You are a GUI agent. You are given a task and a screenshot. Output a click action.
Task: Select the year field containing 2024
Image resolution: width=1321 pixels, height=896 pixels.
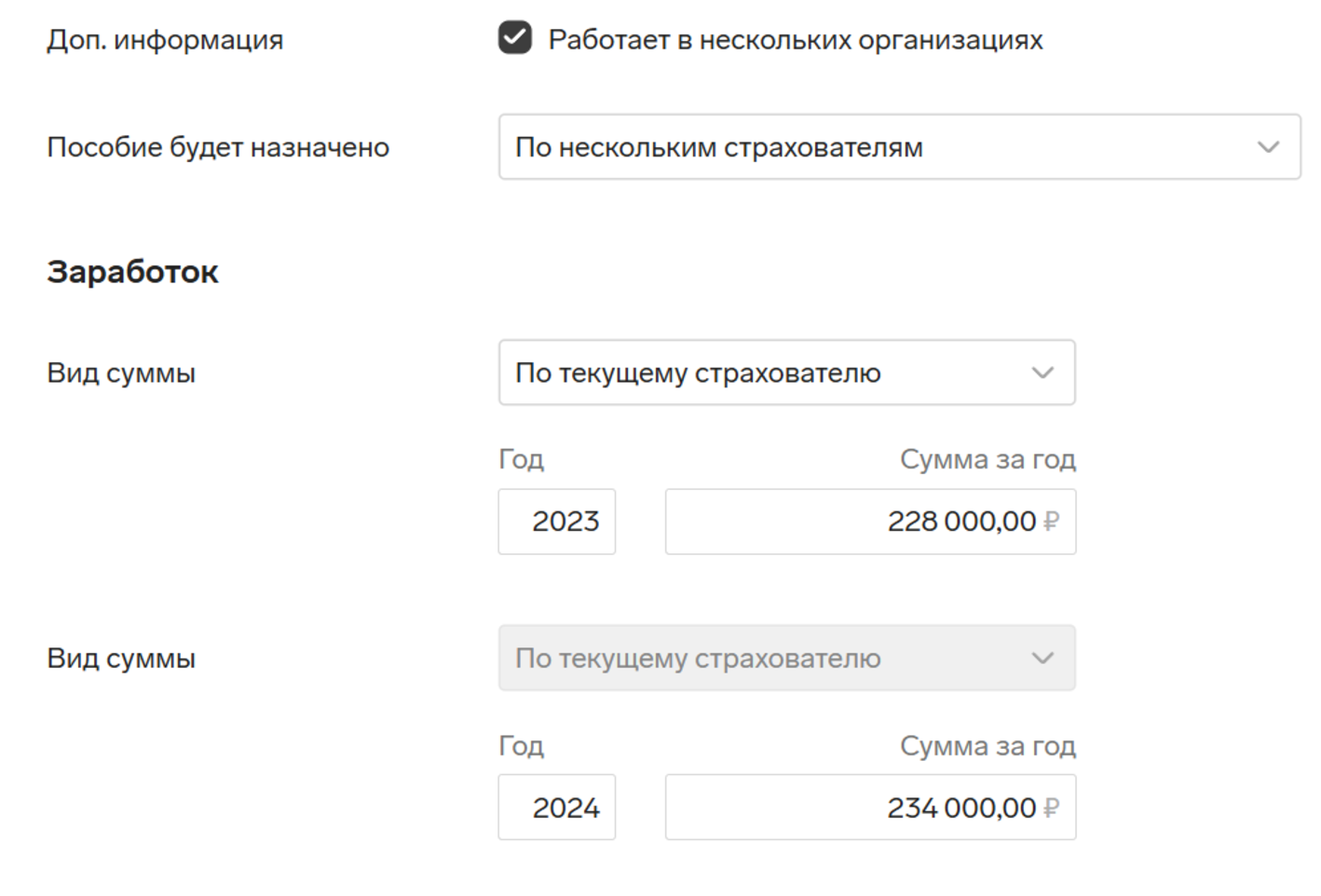coord(557,808)
